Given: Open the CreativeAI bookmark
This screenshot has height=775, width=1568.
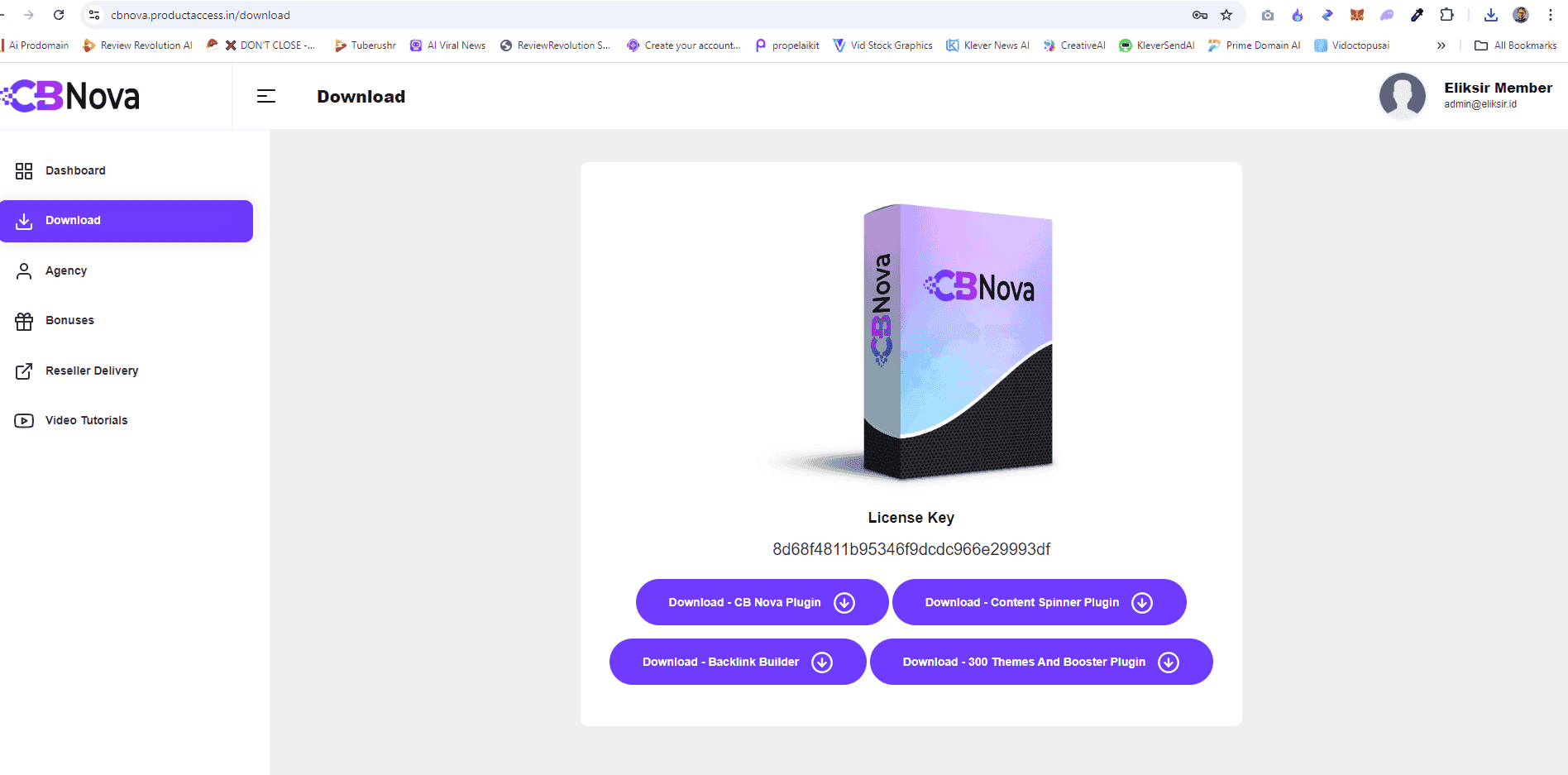Looking at the screenshot, I should click(1074, 45).
